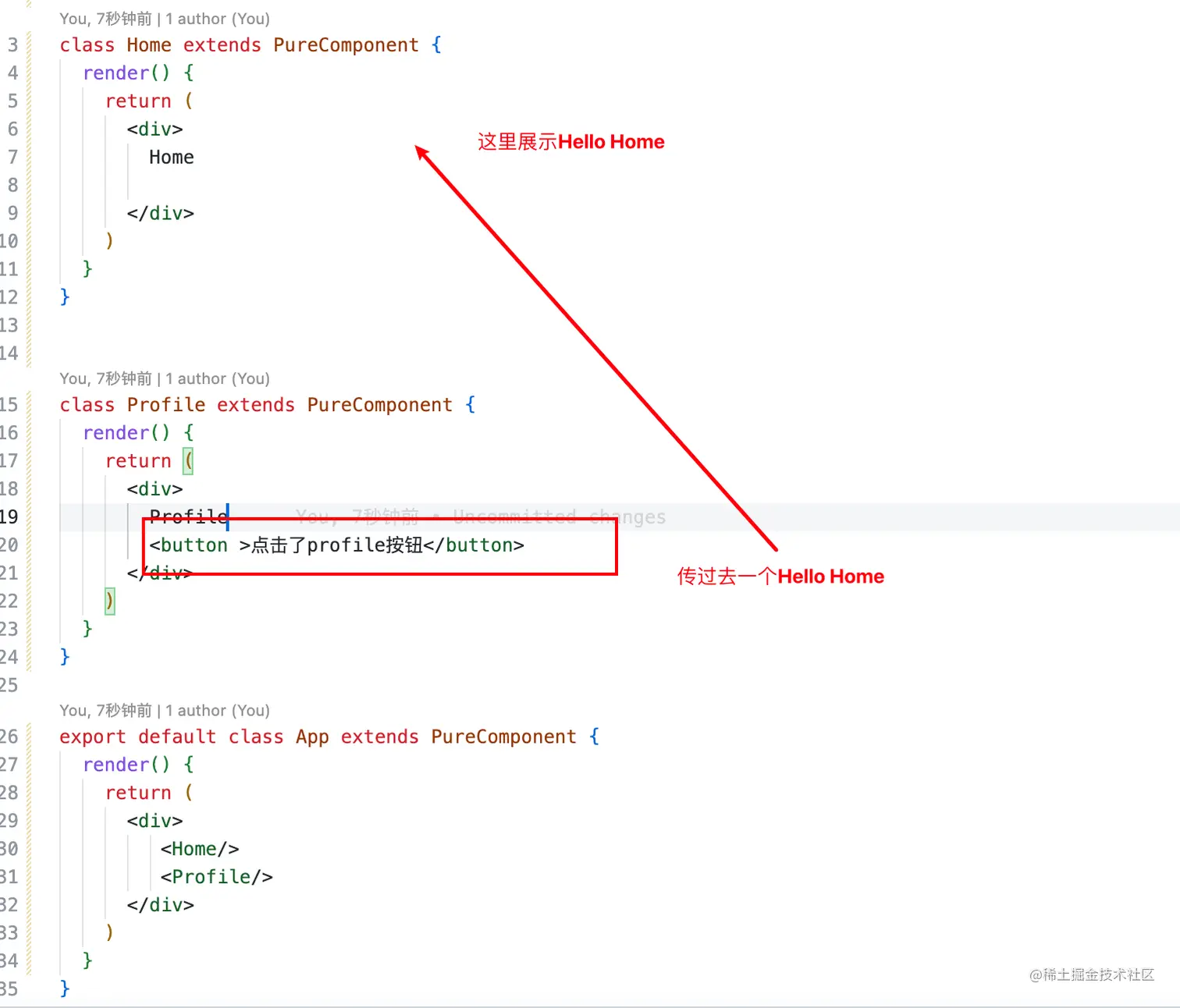Click the inline blame 'Uncommitted changes' on line 19
This screenshot has height=1008, width=1180.
tap(560, 517)
